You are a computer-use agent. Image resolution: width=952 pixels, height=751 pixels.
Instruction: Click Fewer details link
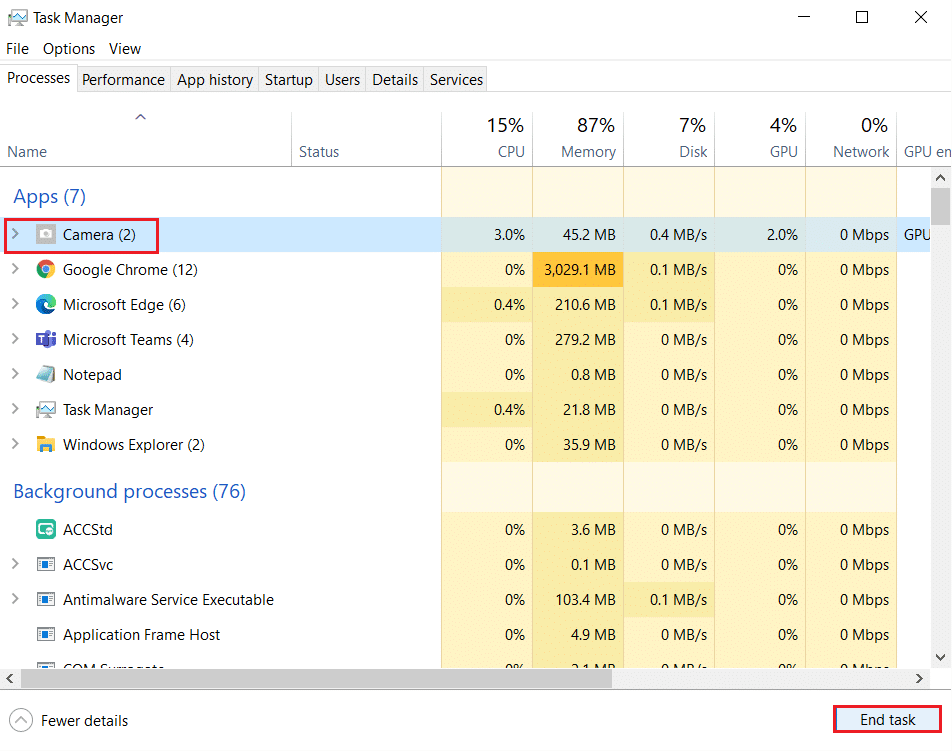pyautogui.click(x=84, y=721)
